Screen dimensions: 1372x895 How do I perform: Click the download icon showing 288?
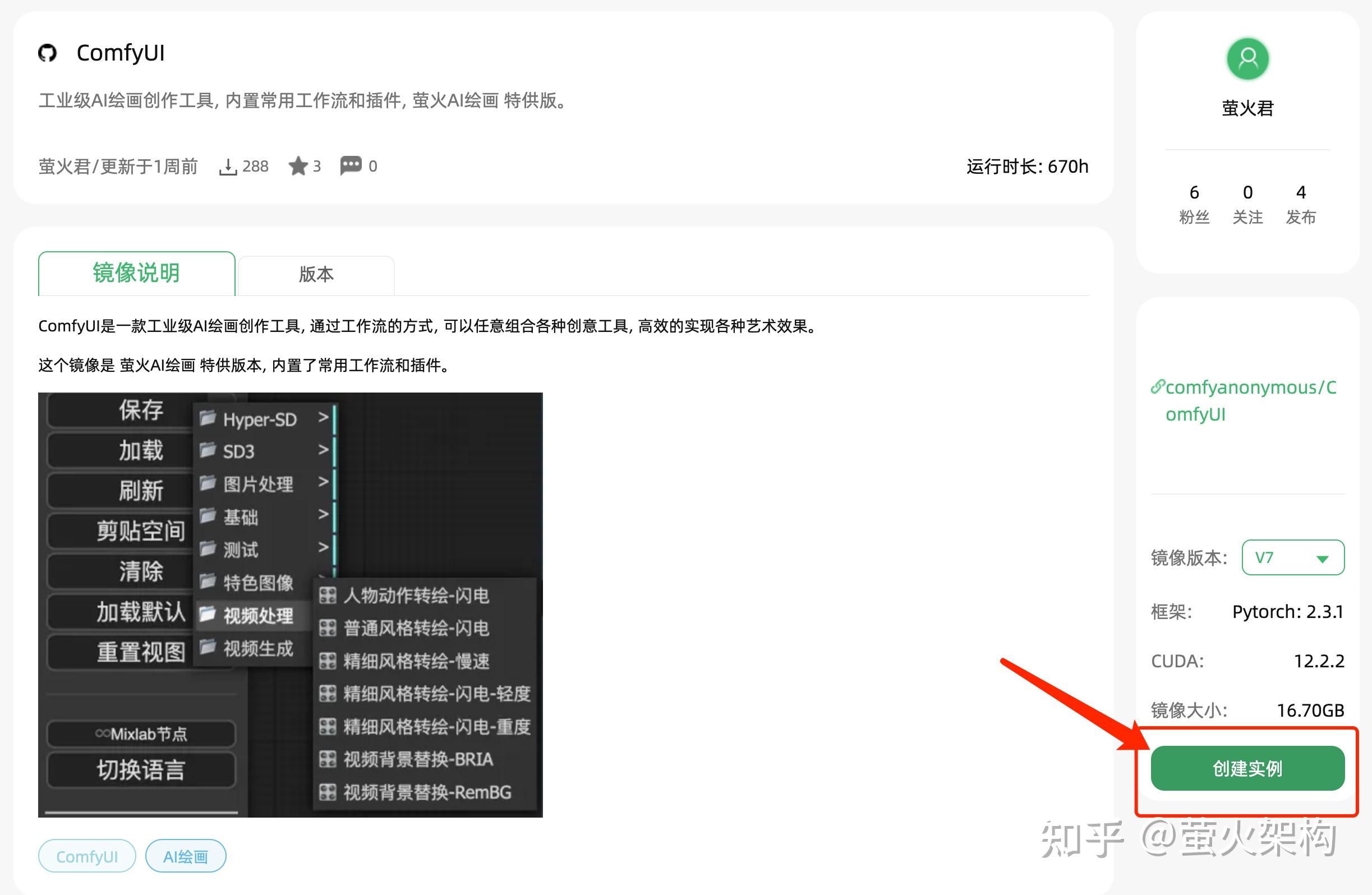(x=228, y=166)
